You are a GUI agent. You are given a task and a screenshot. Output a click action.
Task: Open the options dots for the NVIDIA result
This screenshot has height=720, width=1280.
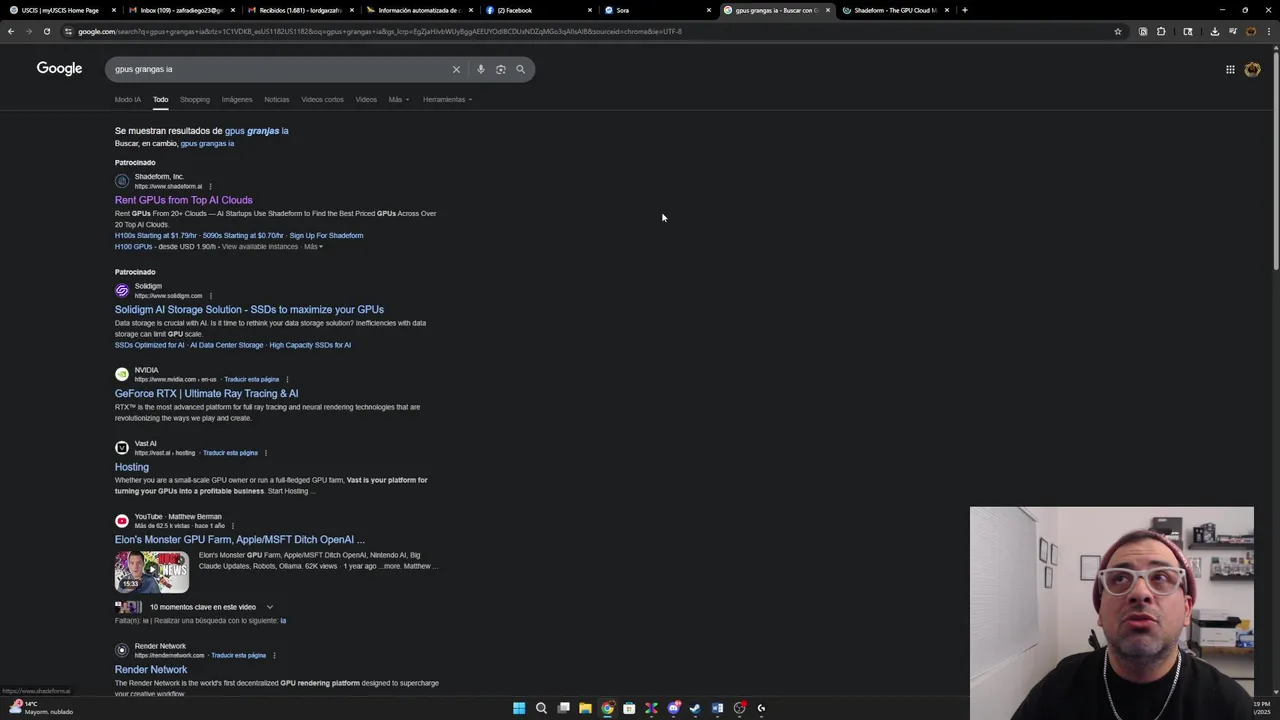click(287, 379)
